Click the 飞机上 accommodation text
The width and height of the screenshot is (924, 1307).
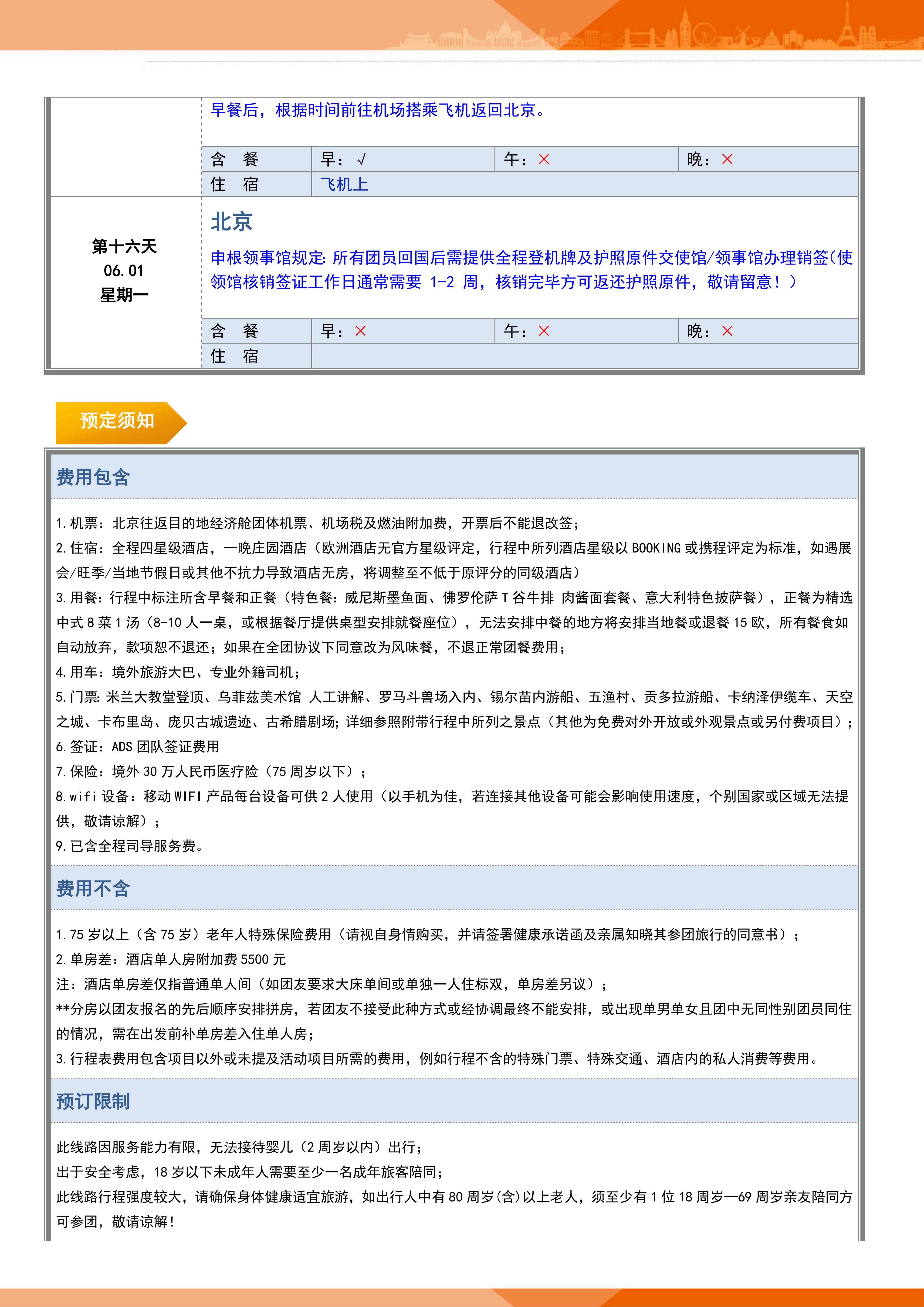[x=344, y=184]
